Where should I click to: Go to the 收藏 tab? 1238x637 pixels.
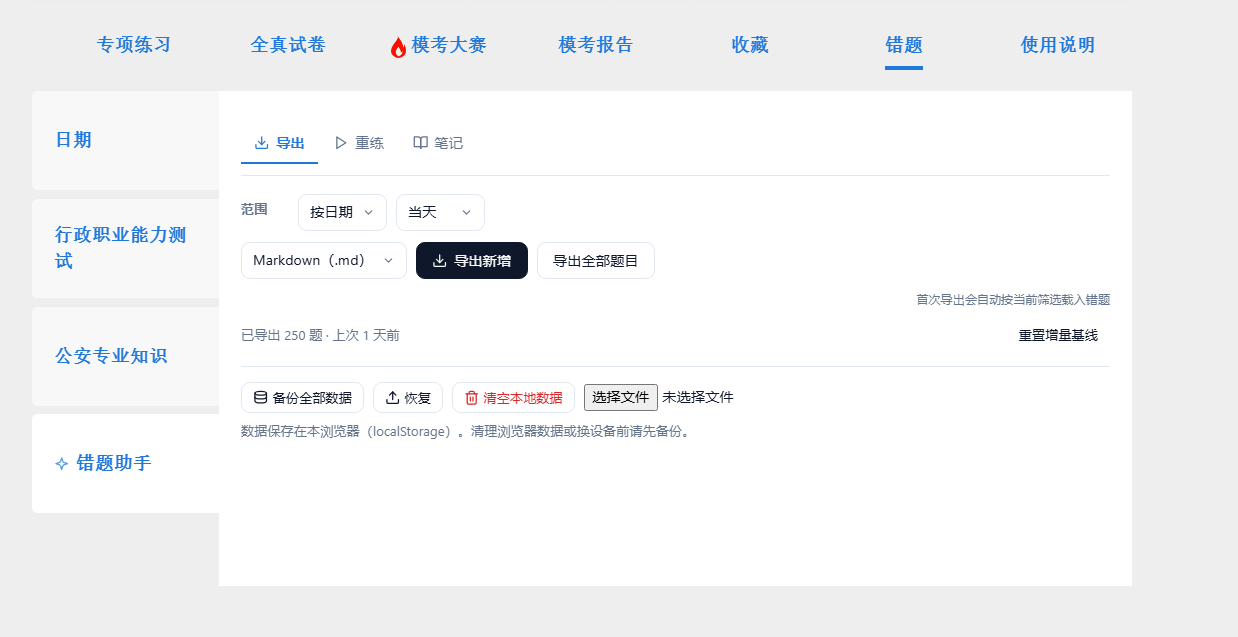pos(750,45)
